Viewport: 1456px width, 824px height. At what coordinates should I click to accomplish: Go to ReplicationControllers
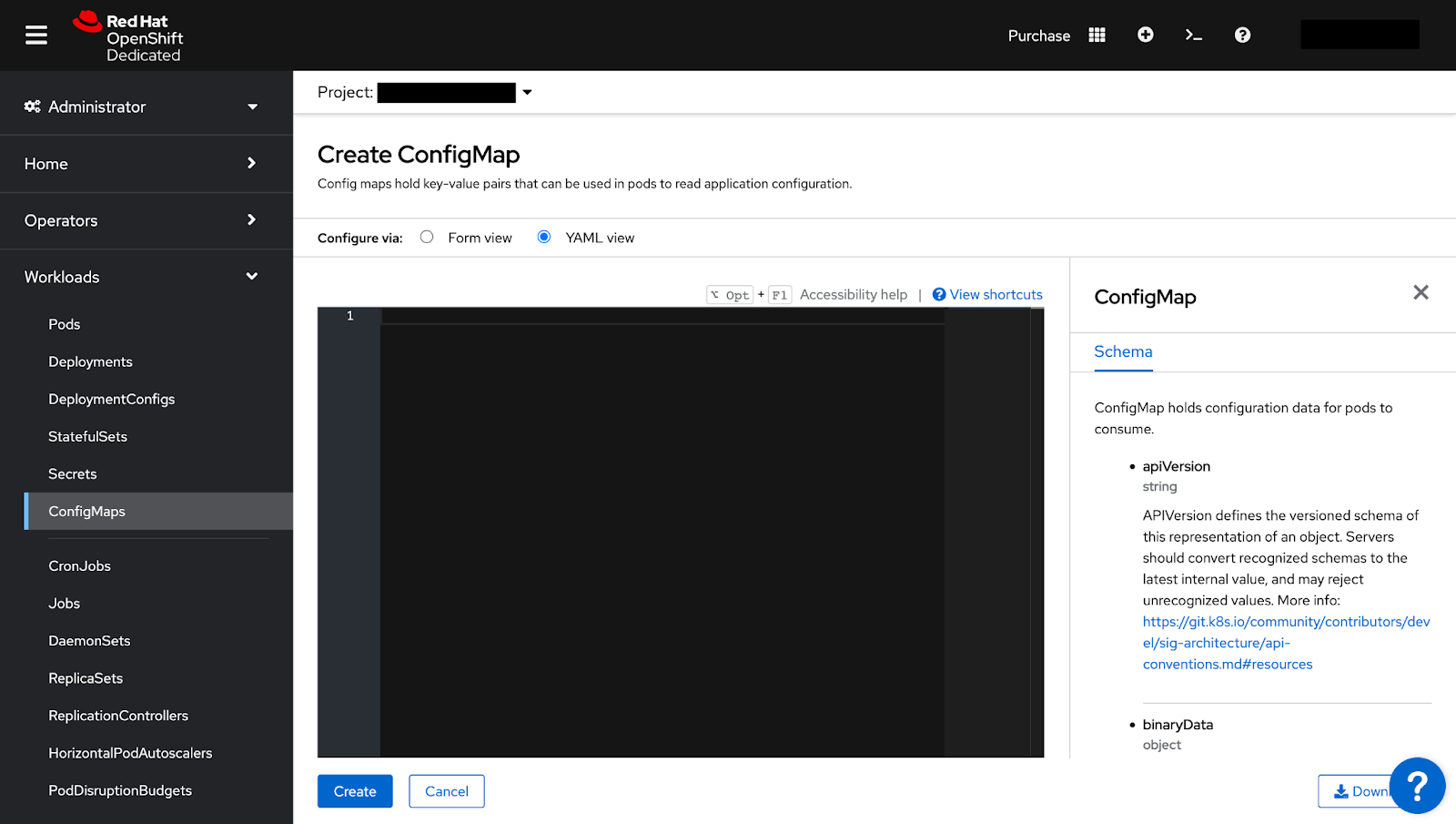pos(118,715)
